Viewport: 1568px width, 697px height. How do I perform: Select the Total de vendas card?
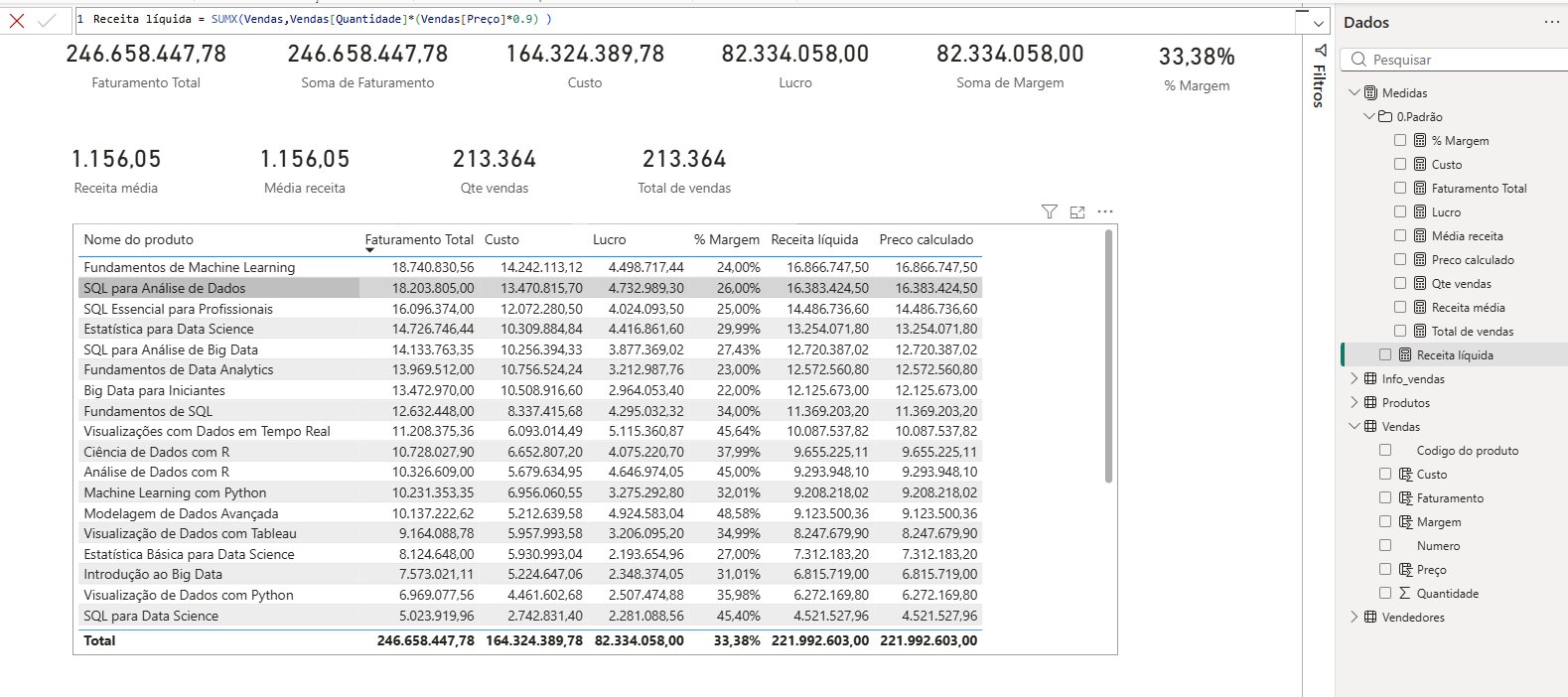684,171
